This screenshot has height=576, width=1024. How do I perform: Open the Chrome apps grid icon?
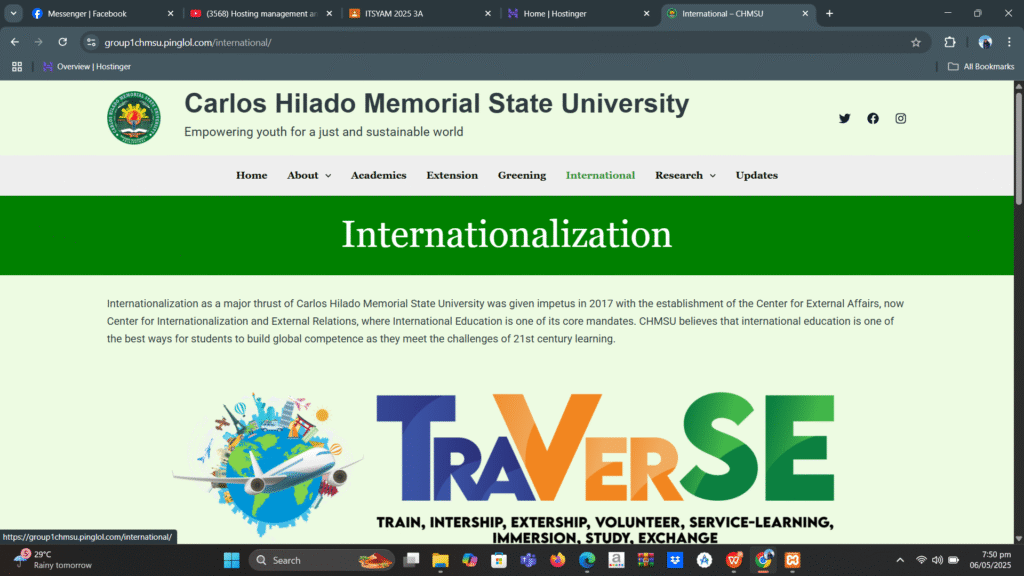pos(17,67)
